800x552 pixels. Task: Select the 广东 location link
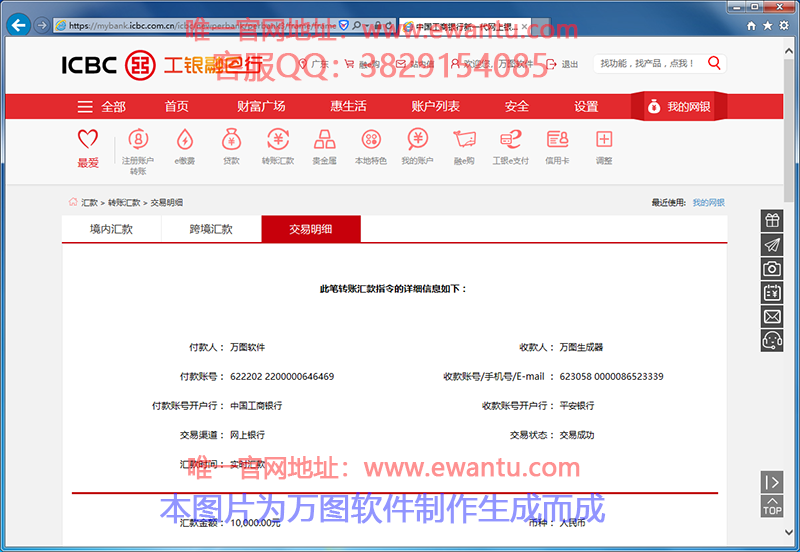point(314,64)
